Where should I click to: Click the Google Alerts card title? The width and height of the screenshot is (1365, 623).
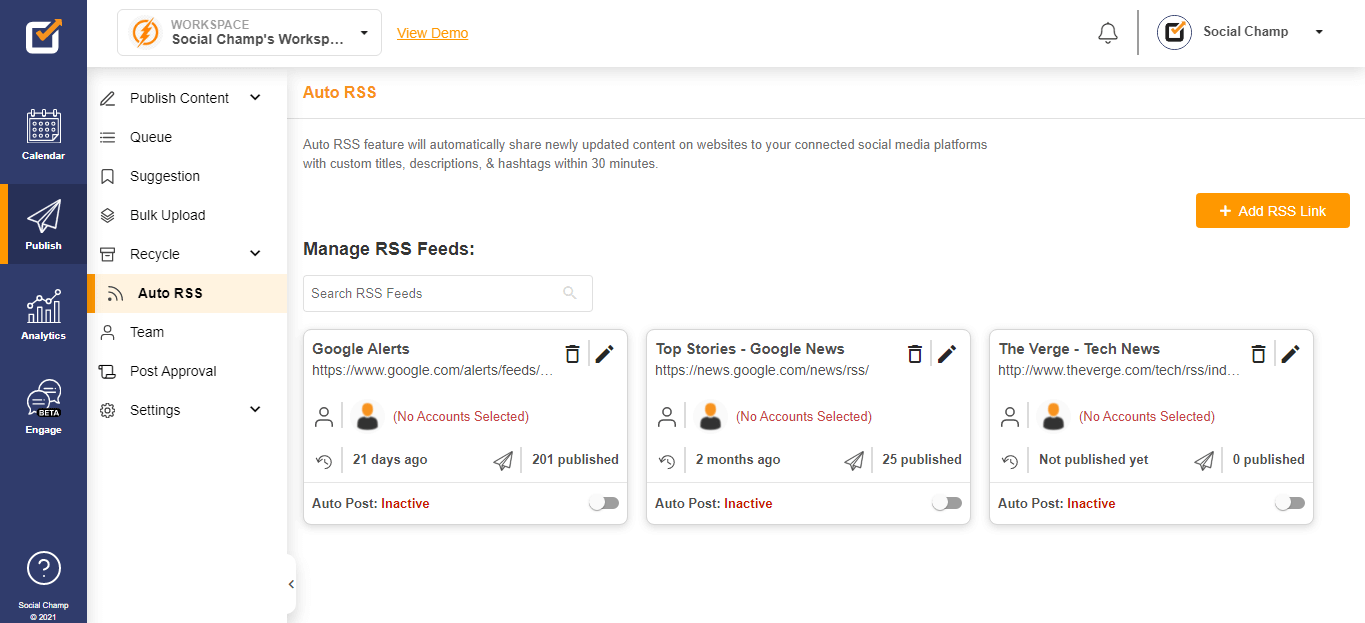click(361, 349)
